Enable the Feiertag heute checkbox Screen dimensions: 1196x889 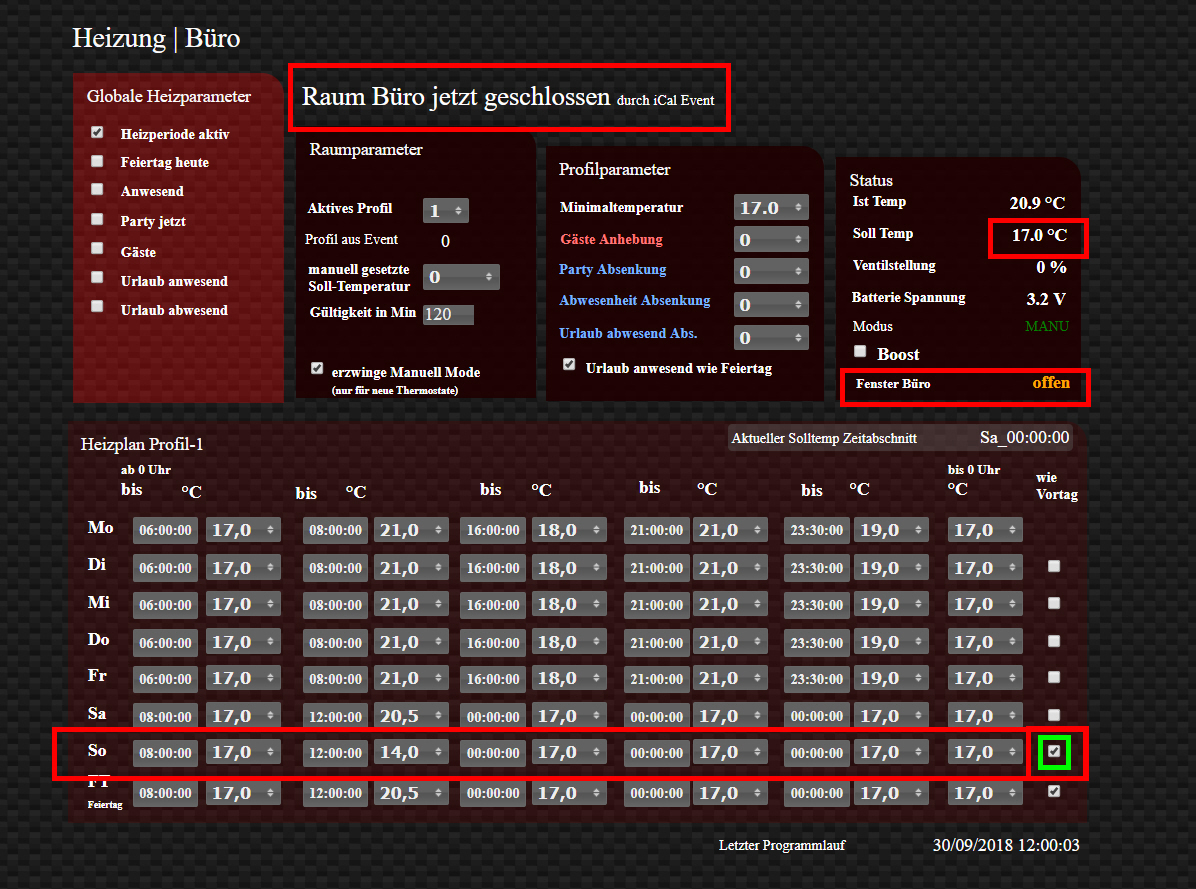tap(97, 161)
